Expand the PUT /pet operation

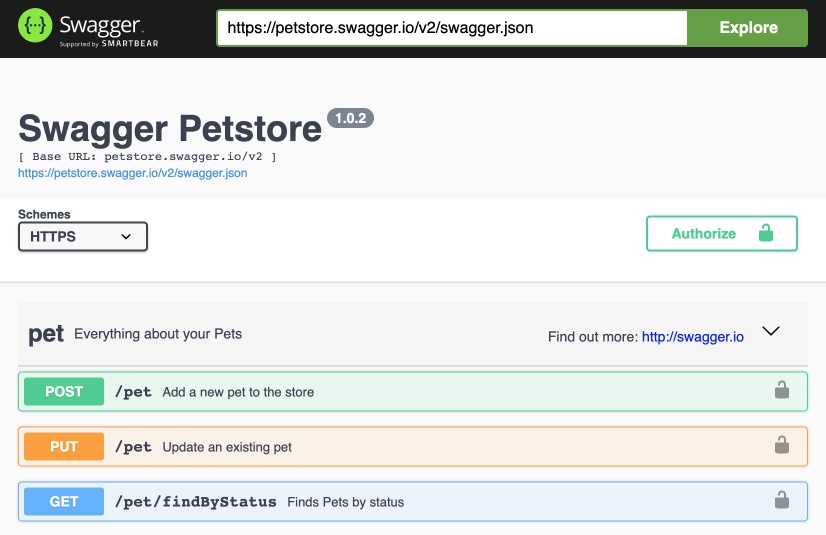(412, 447)
